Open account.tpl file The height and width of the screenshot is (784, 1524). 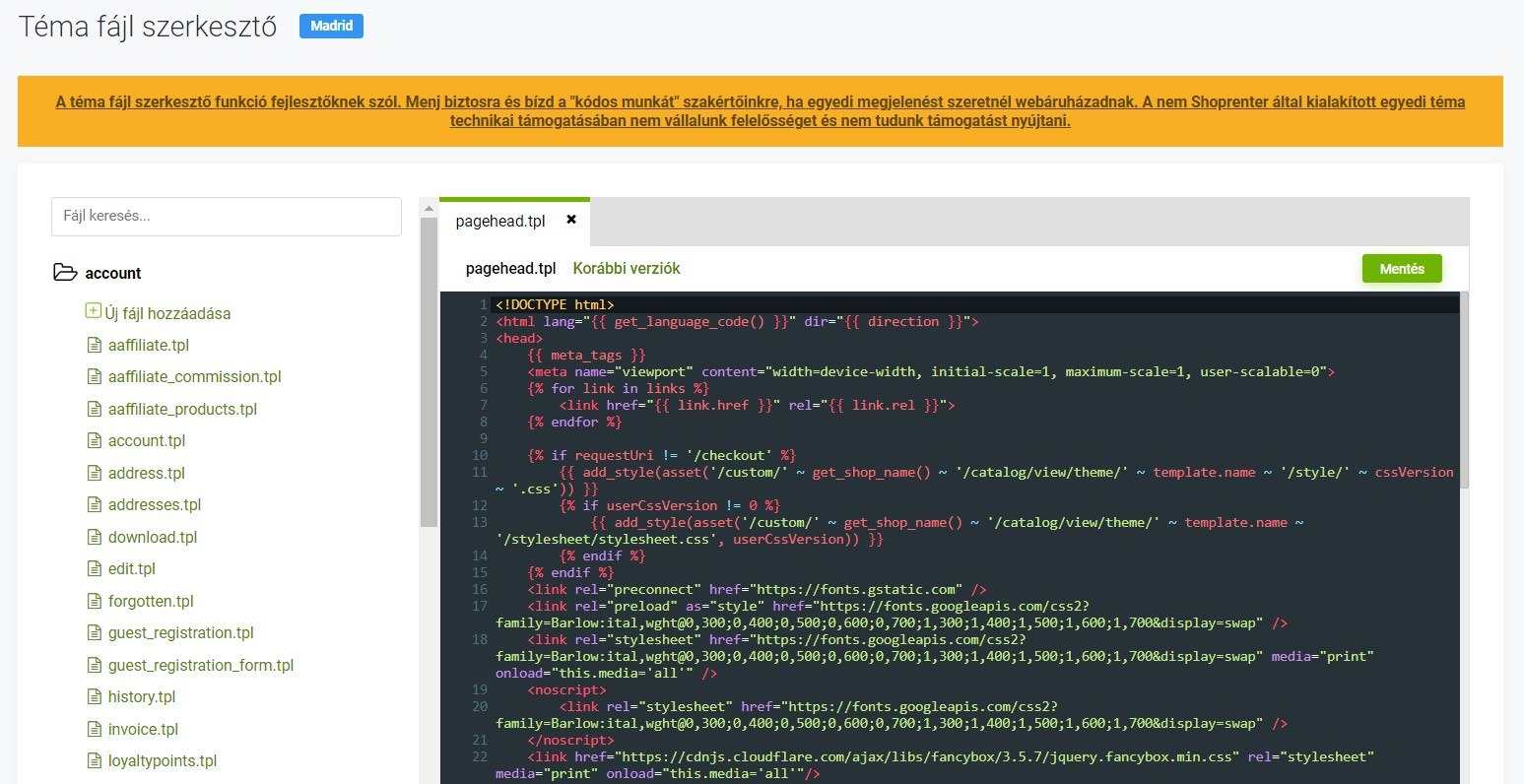(x=147, y=440)
